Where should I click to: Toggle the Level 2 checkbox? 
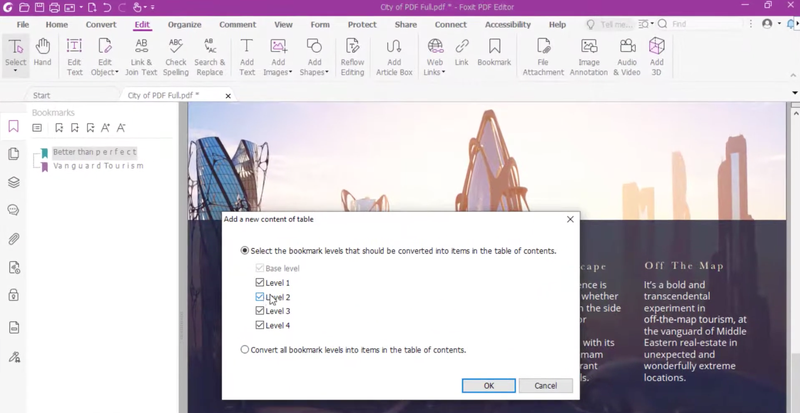(x=260, y=297)
